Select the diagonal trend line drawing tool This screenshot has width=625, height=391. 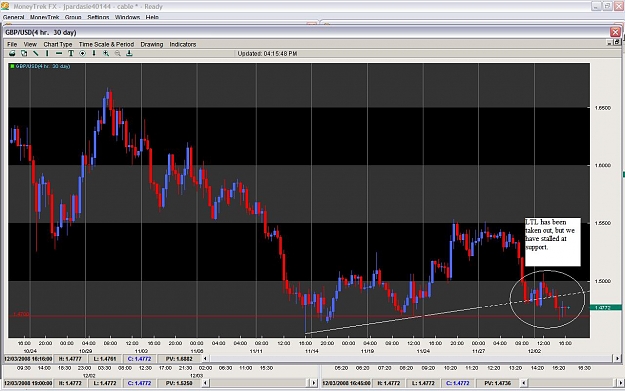[35, 53]
